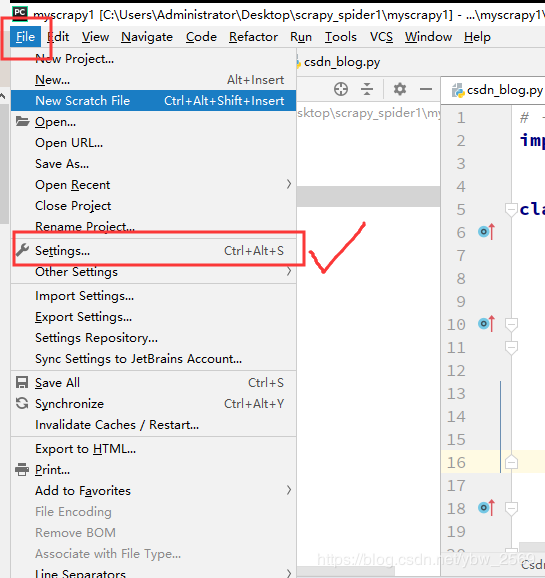Screen dimensions: 545x578
Task: Expand the Other Settings submenu
Action: click(x=289, y=271)
